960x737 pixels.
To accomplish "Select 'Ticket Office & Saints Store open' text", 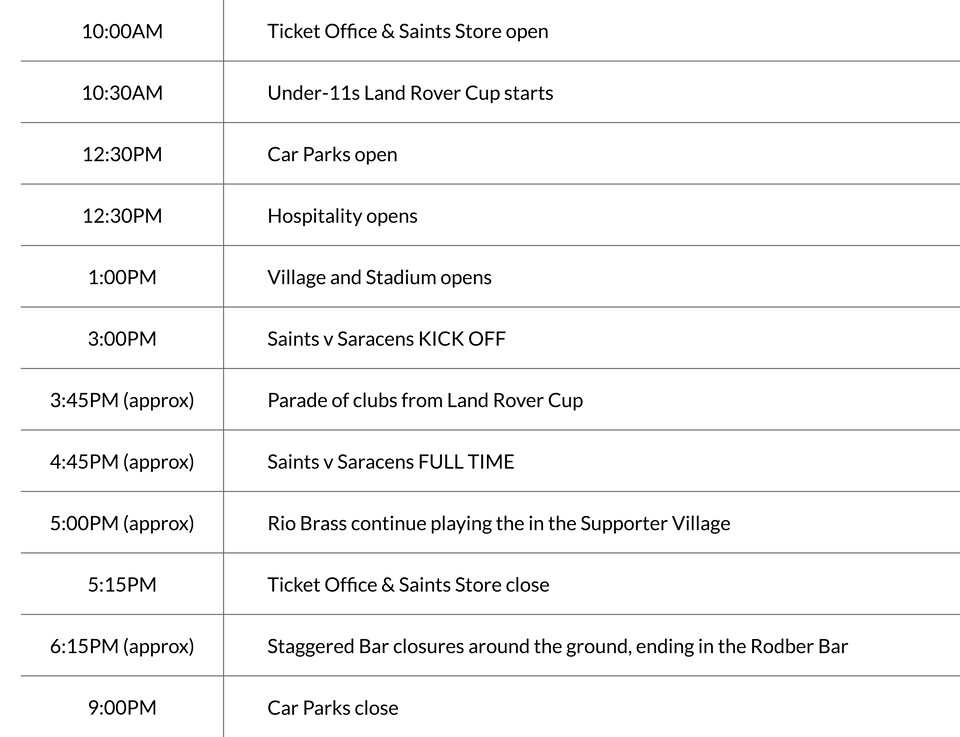I will coord(407,31).
